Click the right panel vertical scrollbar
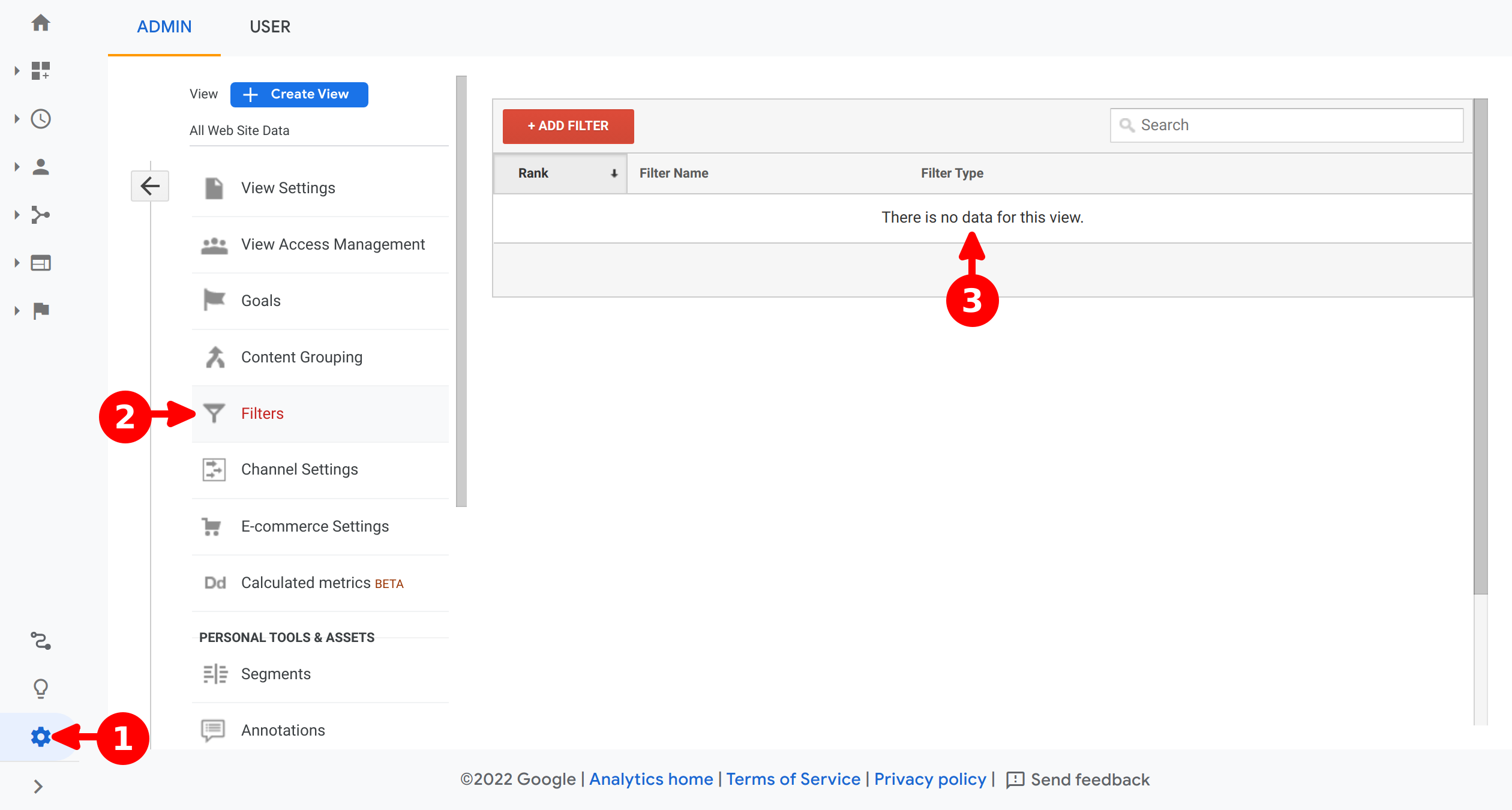This screenshot has height=810, width=1512. [1480, 348]
